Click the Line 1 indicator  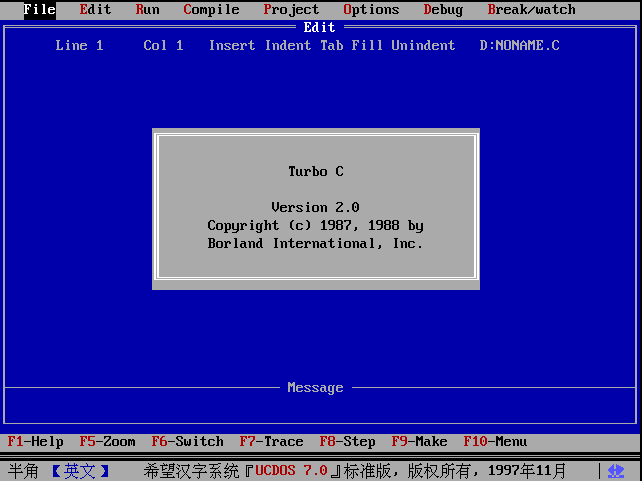click(x=79, y=45)
